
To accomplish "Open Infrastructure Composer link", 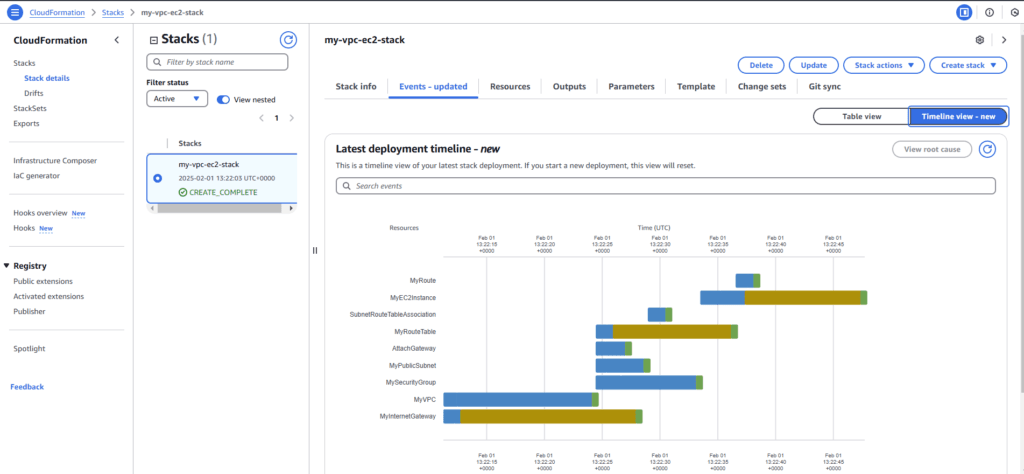I will click(55, 161).
